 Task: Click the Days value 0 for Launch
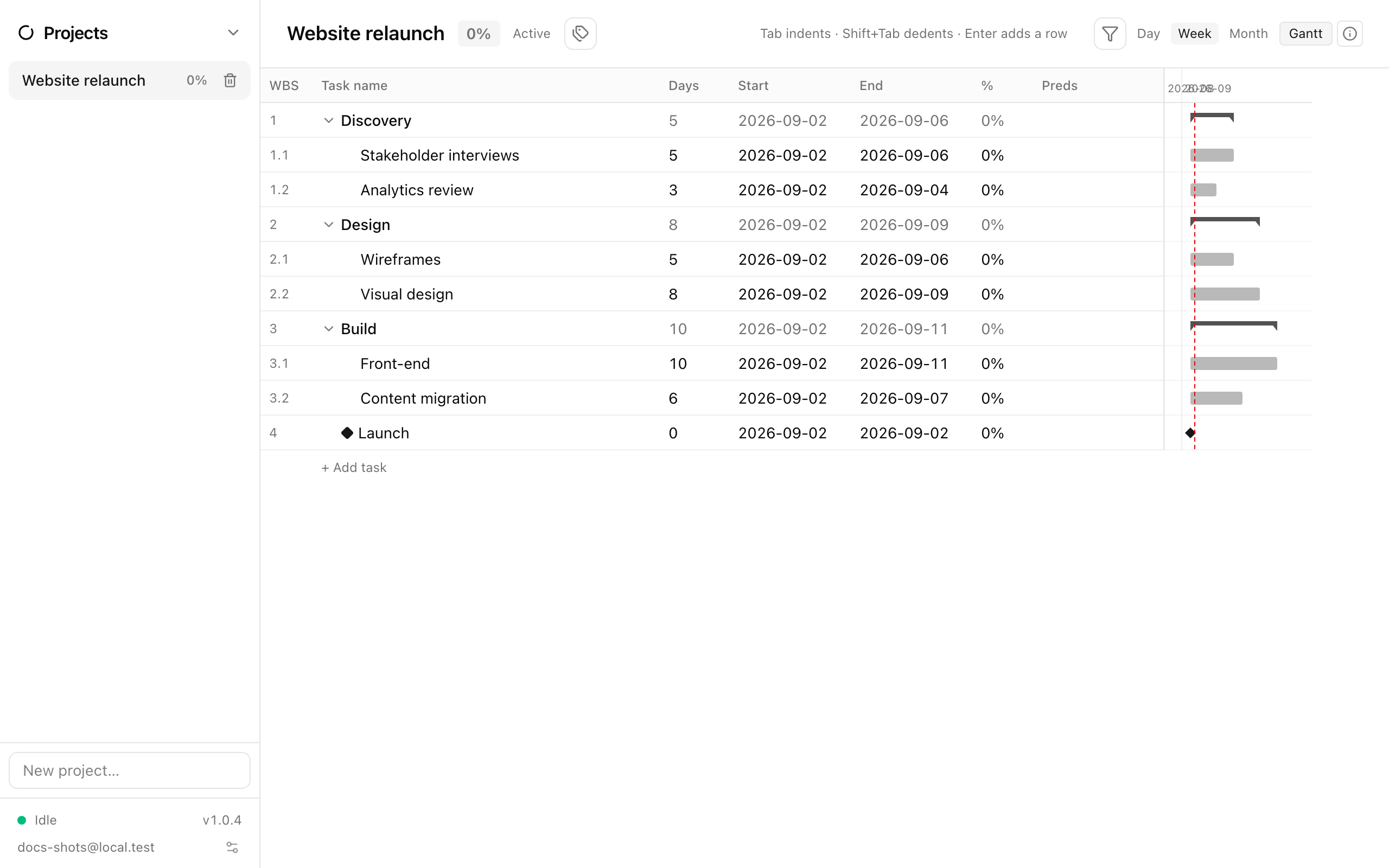tap(673, 433)
